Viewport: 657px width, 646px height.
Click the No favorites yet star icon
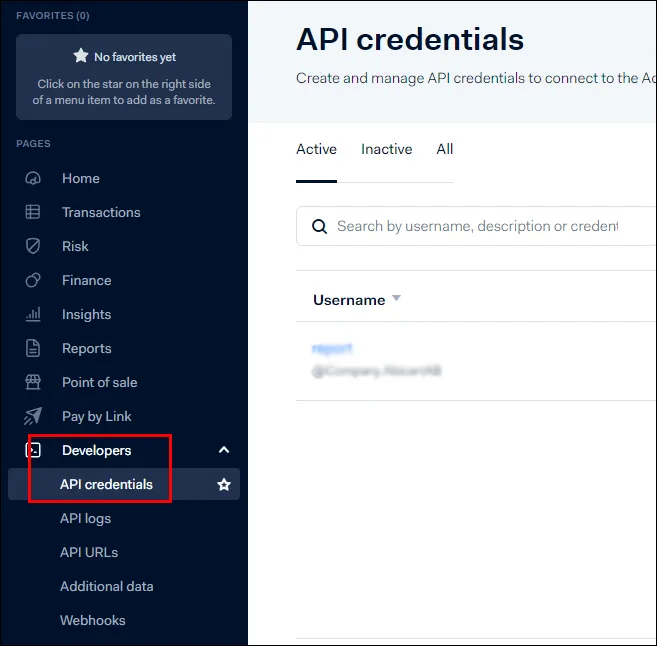click(81, 55)
